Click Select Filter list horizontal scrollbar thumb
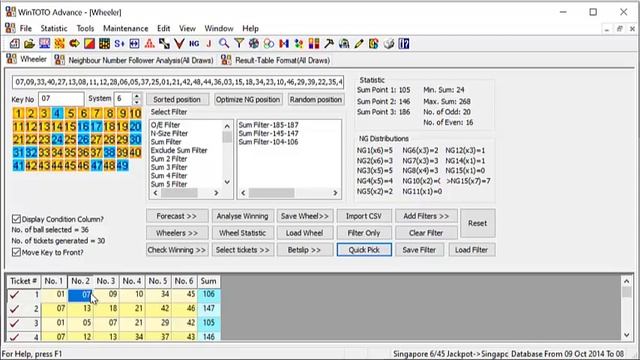 point(179,193)
